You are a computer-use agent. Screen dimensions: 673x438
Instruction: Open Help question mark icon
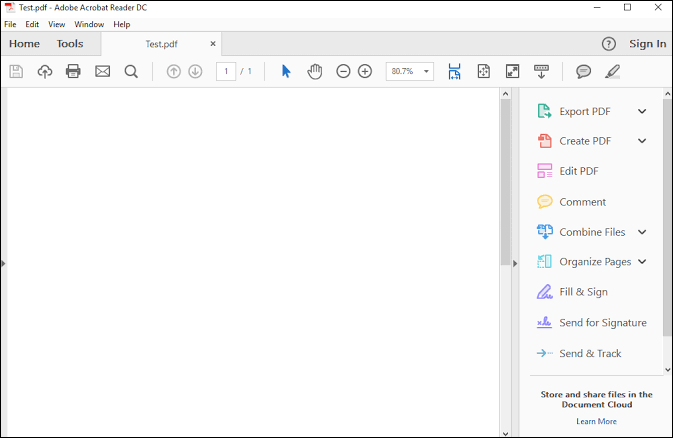[x=609, y=44]
